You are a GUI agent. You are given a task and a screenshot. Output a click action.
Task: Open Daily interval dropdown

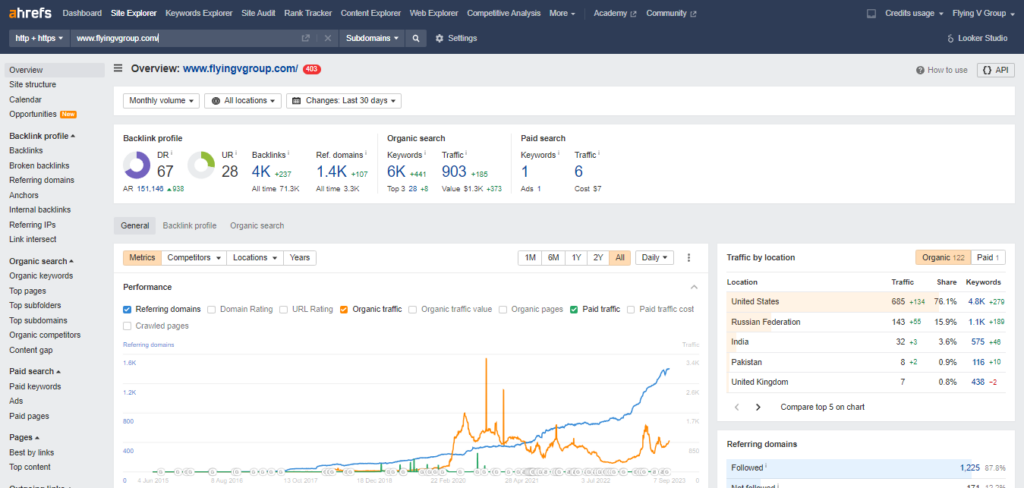point(654,258)
